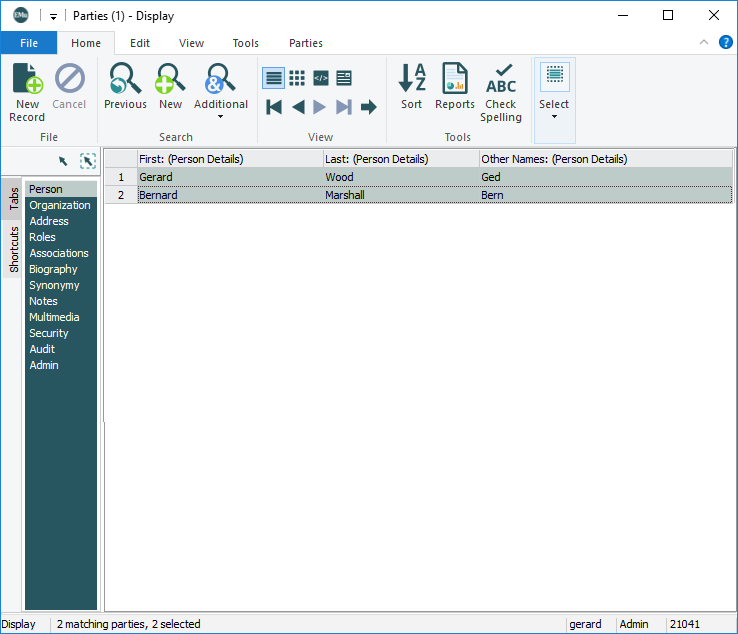The image size is (738, 634).
Task: Expand the Additional search dropdown
Action: (x=221, y=116)
